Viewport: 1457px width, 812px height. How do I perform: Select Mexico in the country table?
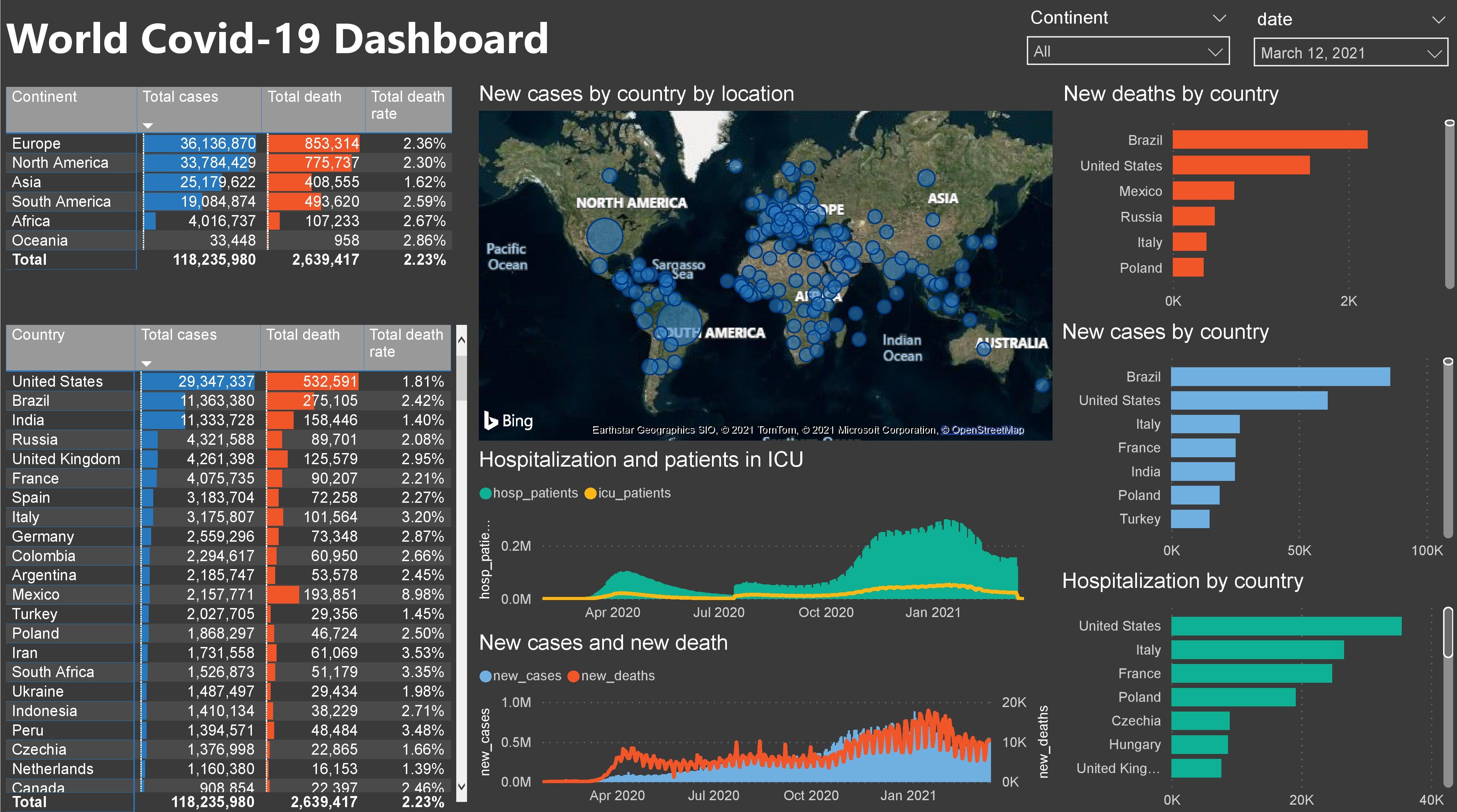[x=229, y=595]
